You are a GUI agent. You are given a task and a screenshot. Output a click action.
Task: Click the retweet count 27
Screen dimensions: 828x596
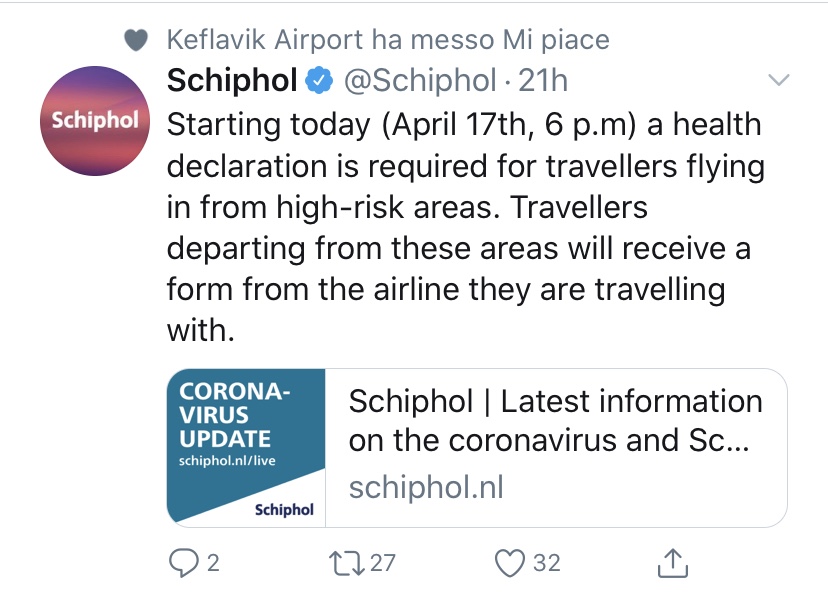(382, 563)
